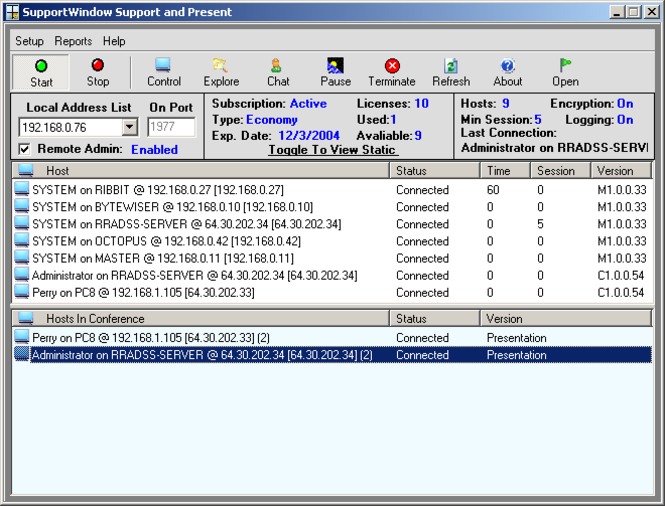The width and height of the screenshot is (665, 506).
Task: Start a Chat session
Action: pyautogui.click(x=278, y=73)
